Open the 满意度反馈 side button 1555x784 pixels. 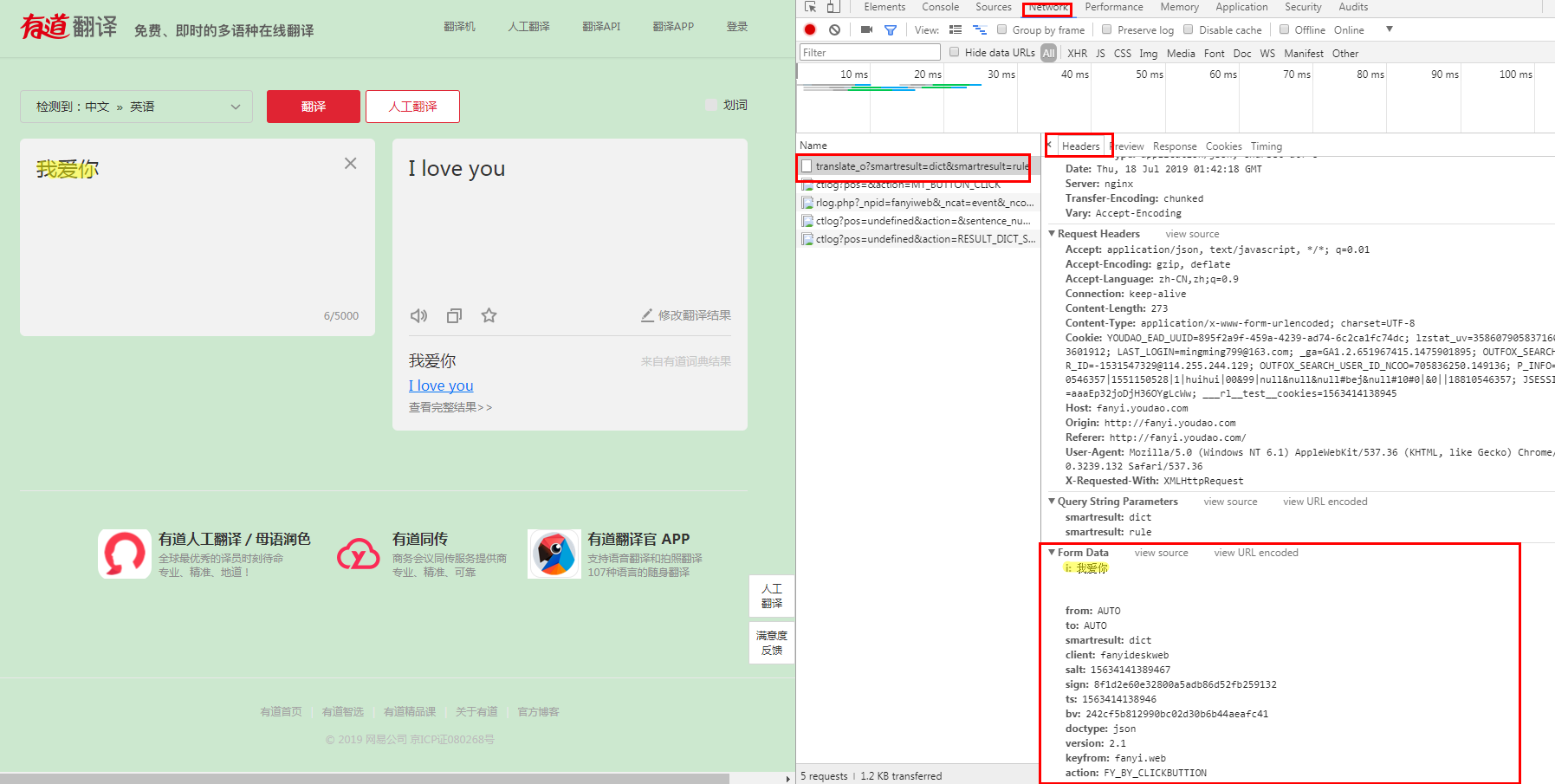tap(772, 642)
